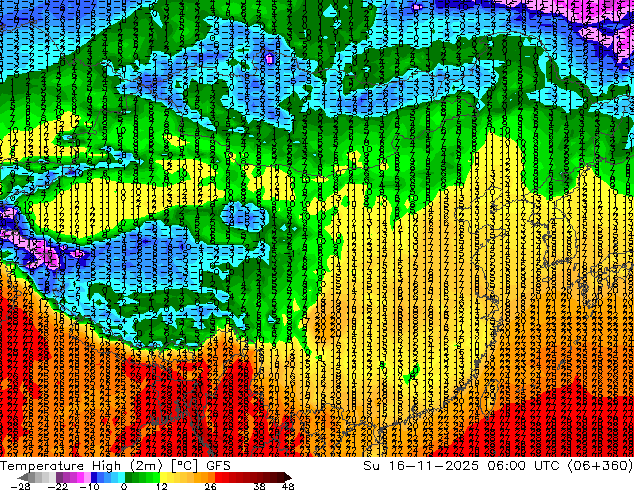Click the "26" legend label

click(210, 486)
